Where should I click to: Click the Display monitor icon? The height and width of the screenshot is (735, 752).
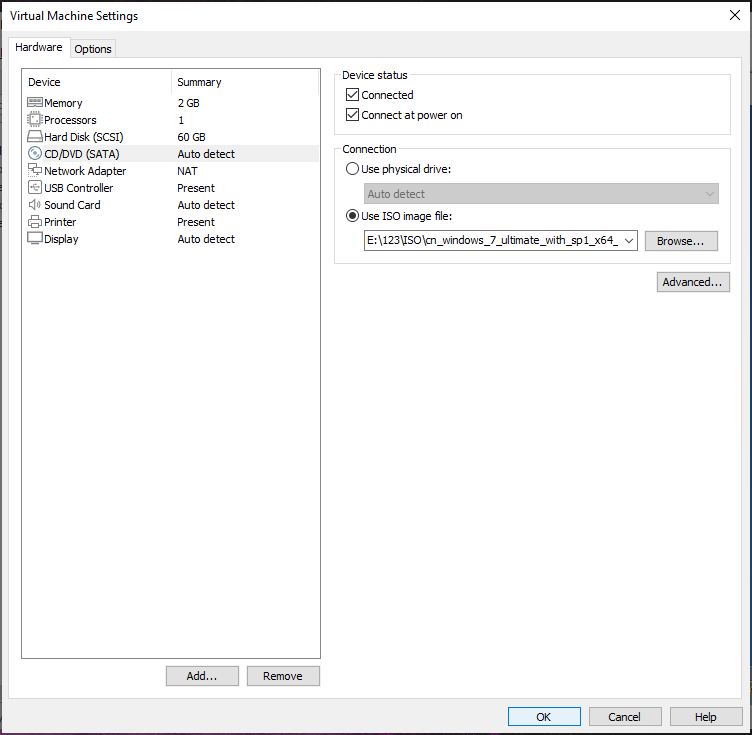coord(35,239)
